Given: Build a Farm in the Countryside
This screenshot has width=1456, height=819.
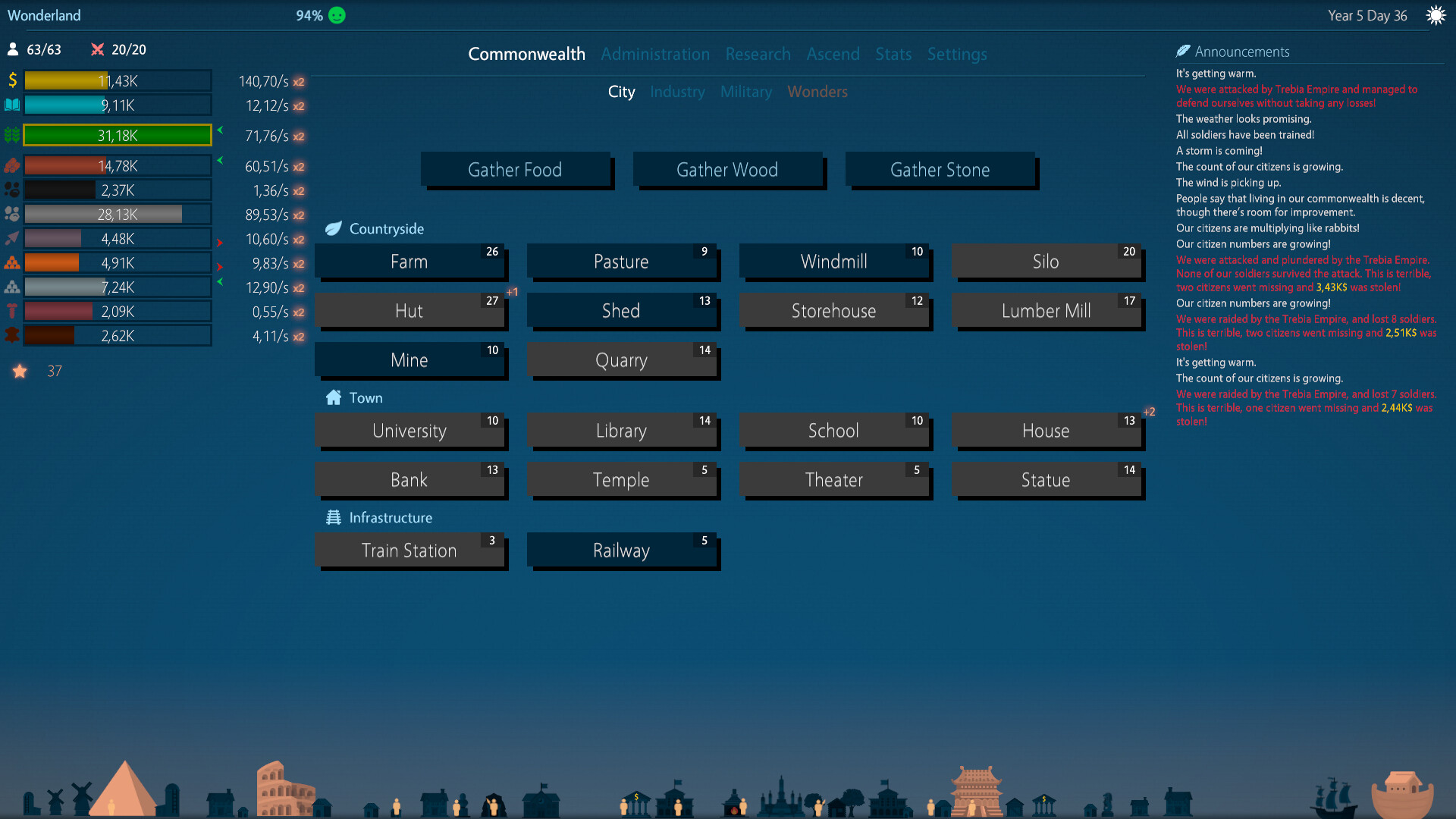Looking at the screenshot, I should pos(410,261).
